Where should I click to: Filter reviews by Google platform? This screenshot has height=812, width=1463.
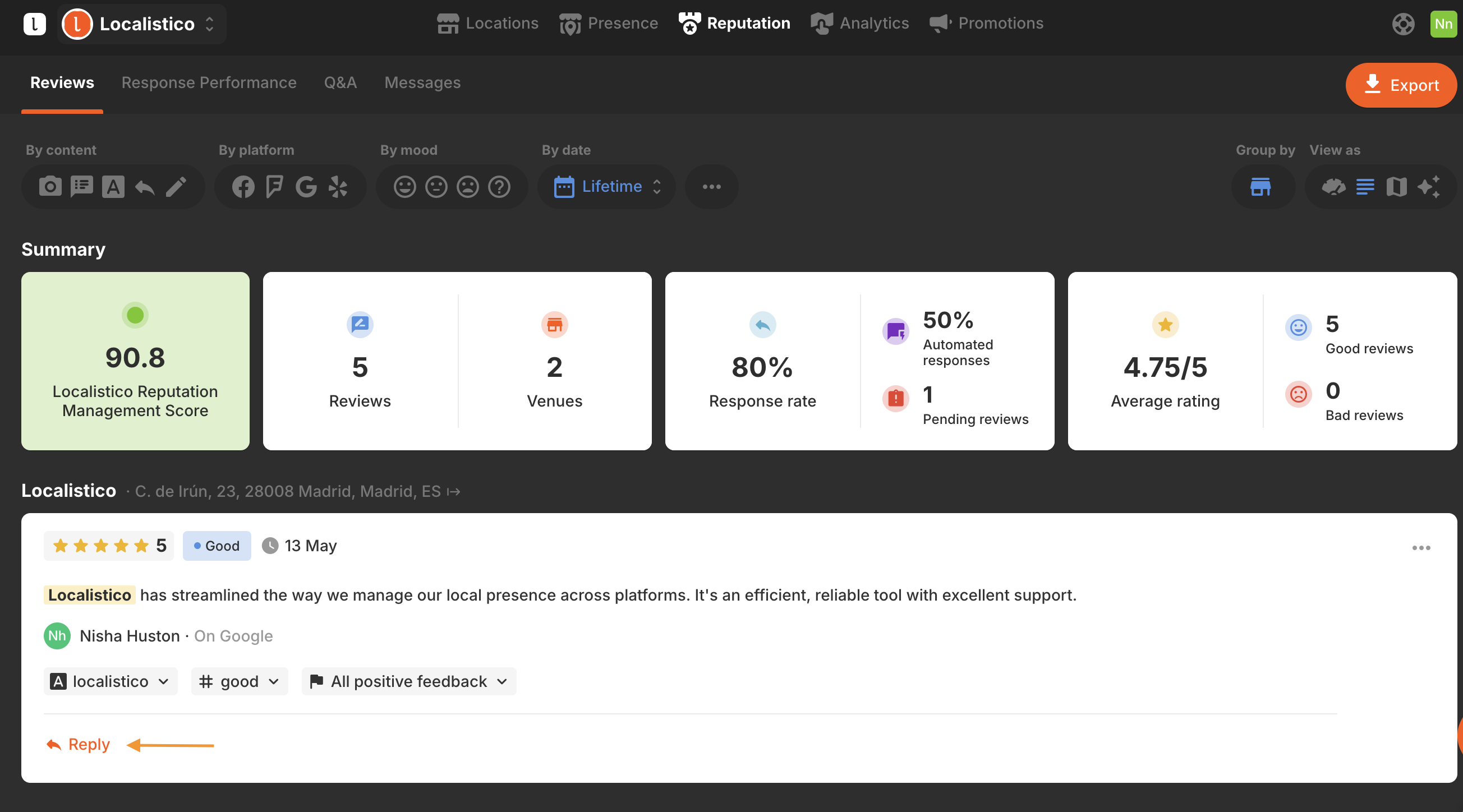pyautogui.click(x=306, y=186)
